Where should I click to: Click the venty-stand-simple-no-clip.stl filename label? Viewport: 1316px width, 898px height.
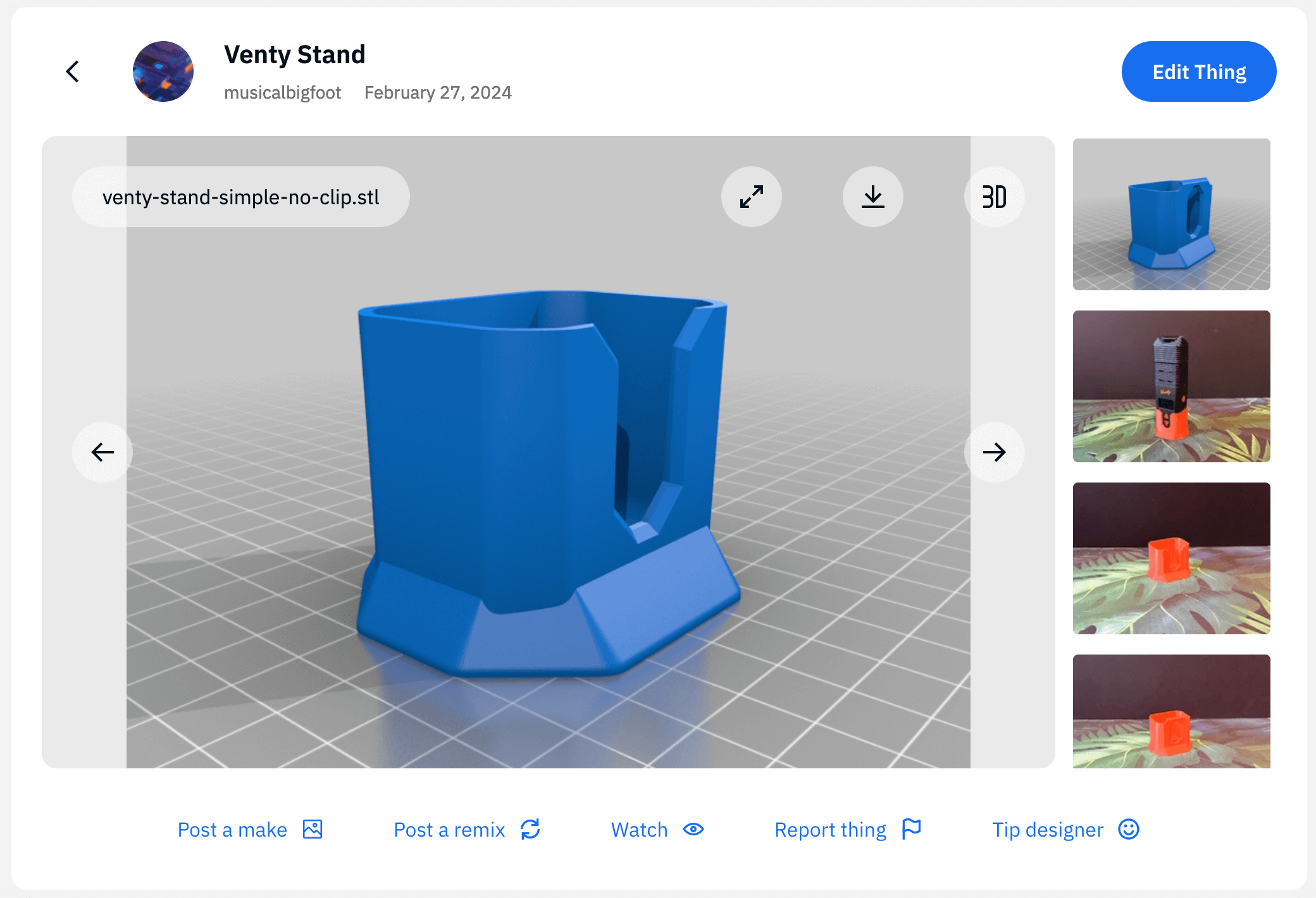pos(241,197)
